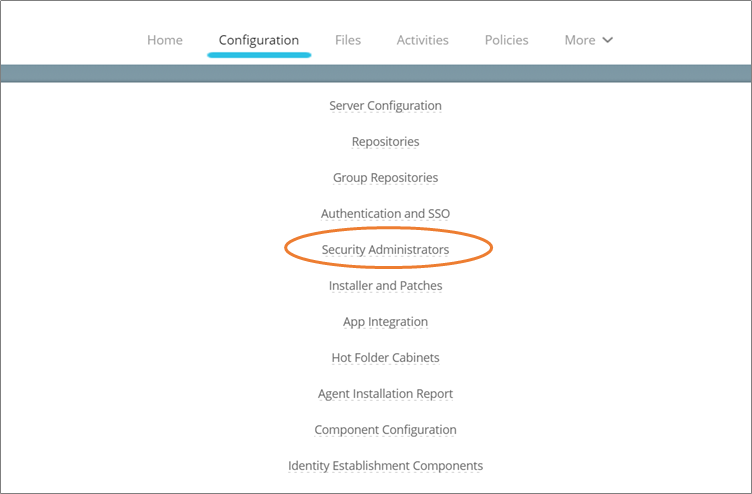This screenshot has height=494, width=752.
Task: Navigate to the Policies tab
Action: click(506, 40)
